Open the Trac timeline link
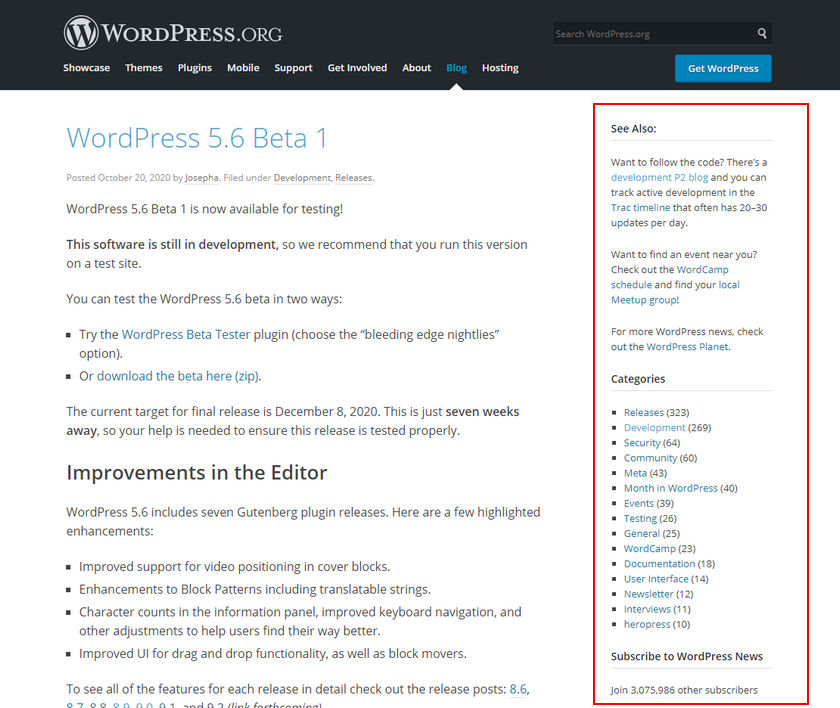The height and width of the screenshot is (708, 840). [x=641, y=207]
